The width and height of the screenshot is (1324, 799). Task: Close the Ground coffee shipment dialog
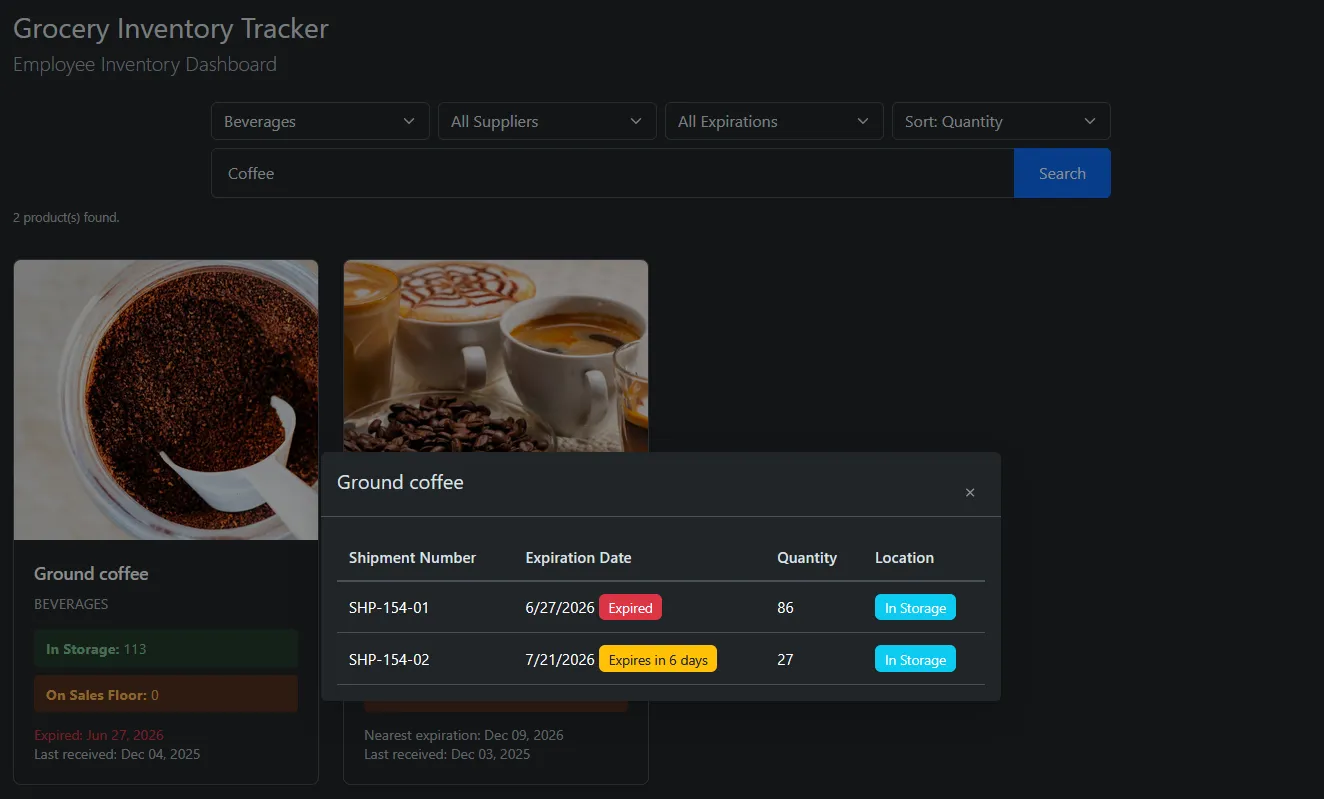pos(970,492)
